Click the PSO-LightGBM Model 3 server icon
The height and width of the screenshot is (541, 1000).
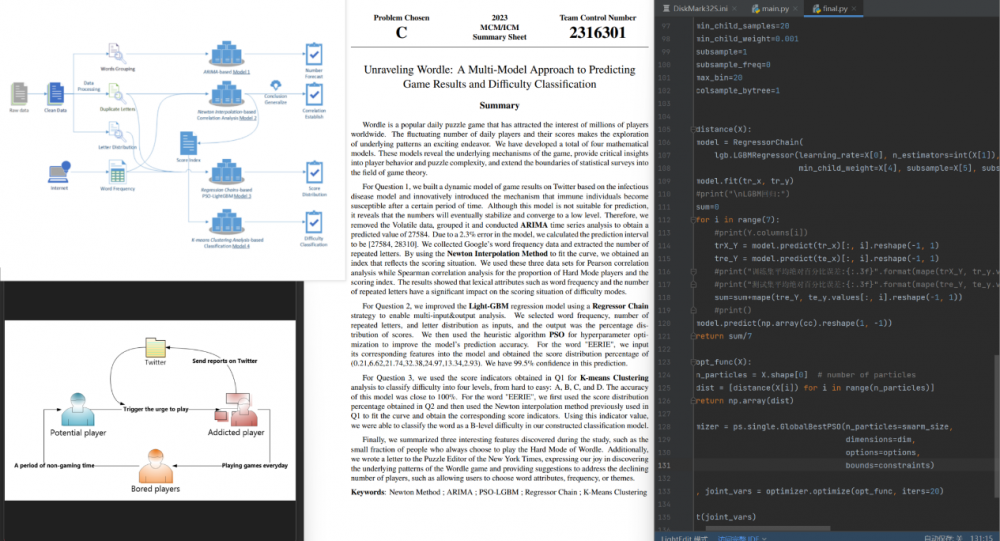point(226,172)
